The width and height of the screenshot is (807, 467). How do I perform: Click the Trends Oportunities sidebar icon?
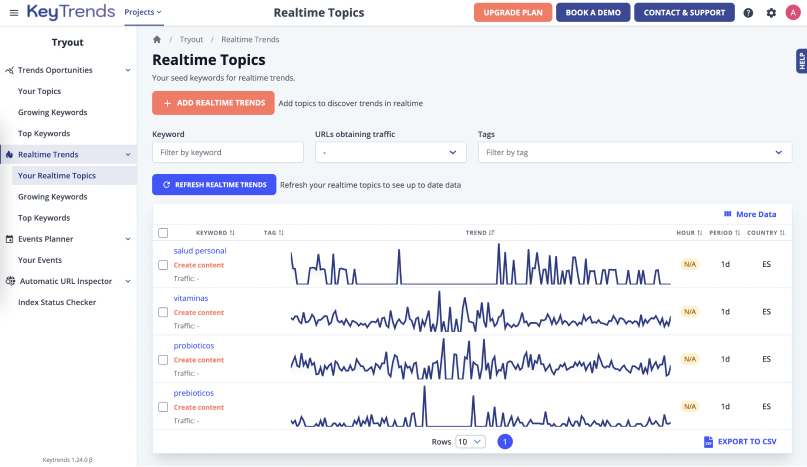(x=9, y=70)
